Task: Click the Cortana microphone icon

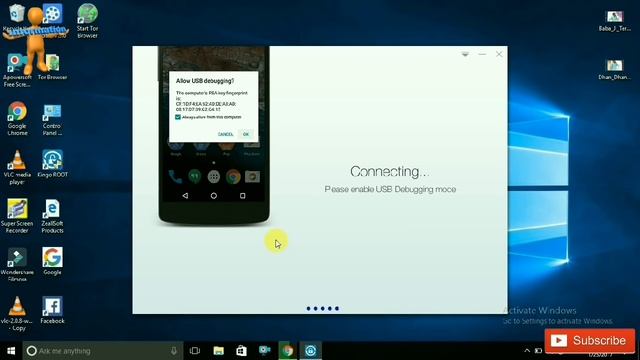Action: (174, 351)
